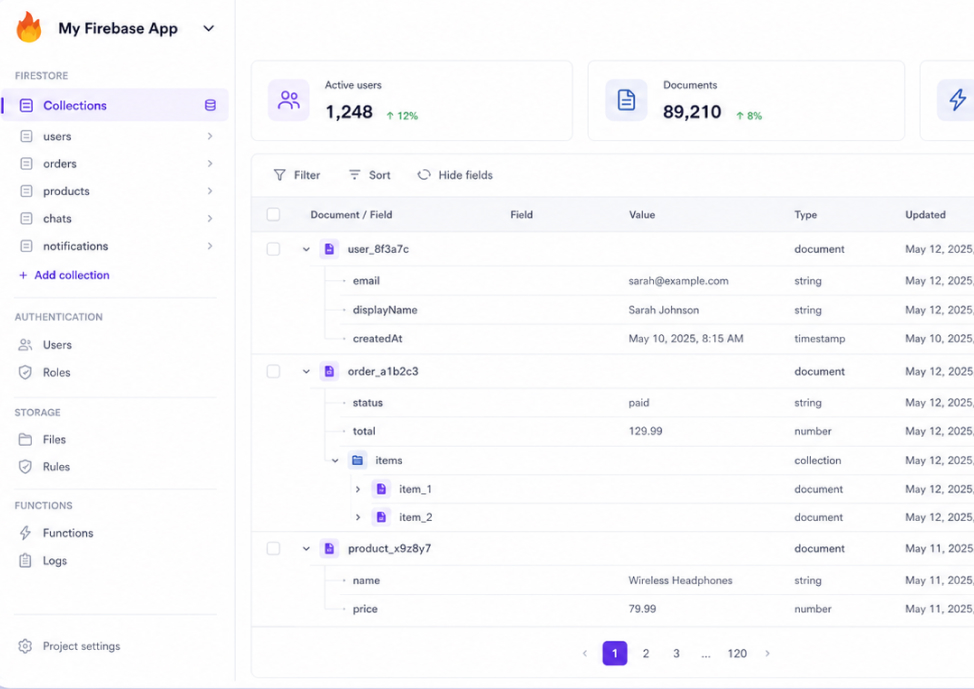Expand the products collection chevron
The height and width of the screenshot is (689, 974).
210,191
